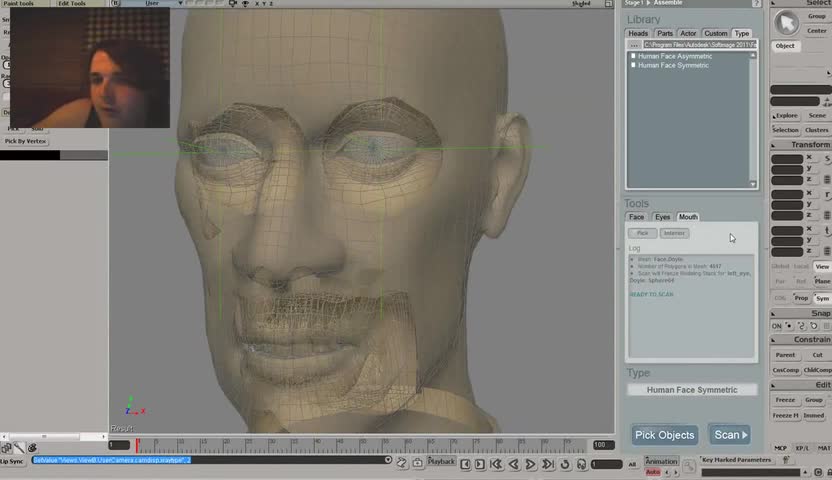Click the rotate r icon in Transform

click(827, 195)
